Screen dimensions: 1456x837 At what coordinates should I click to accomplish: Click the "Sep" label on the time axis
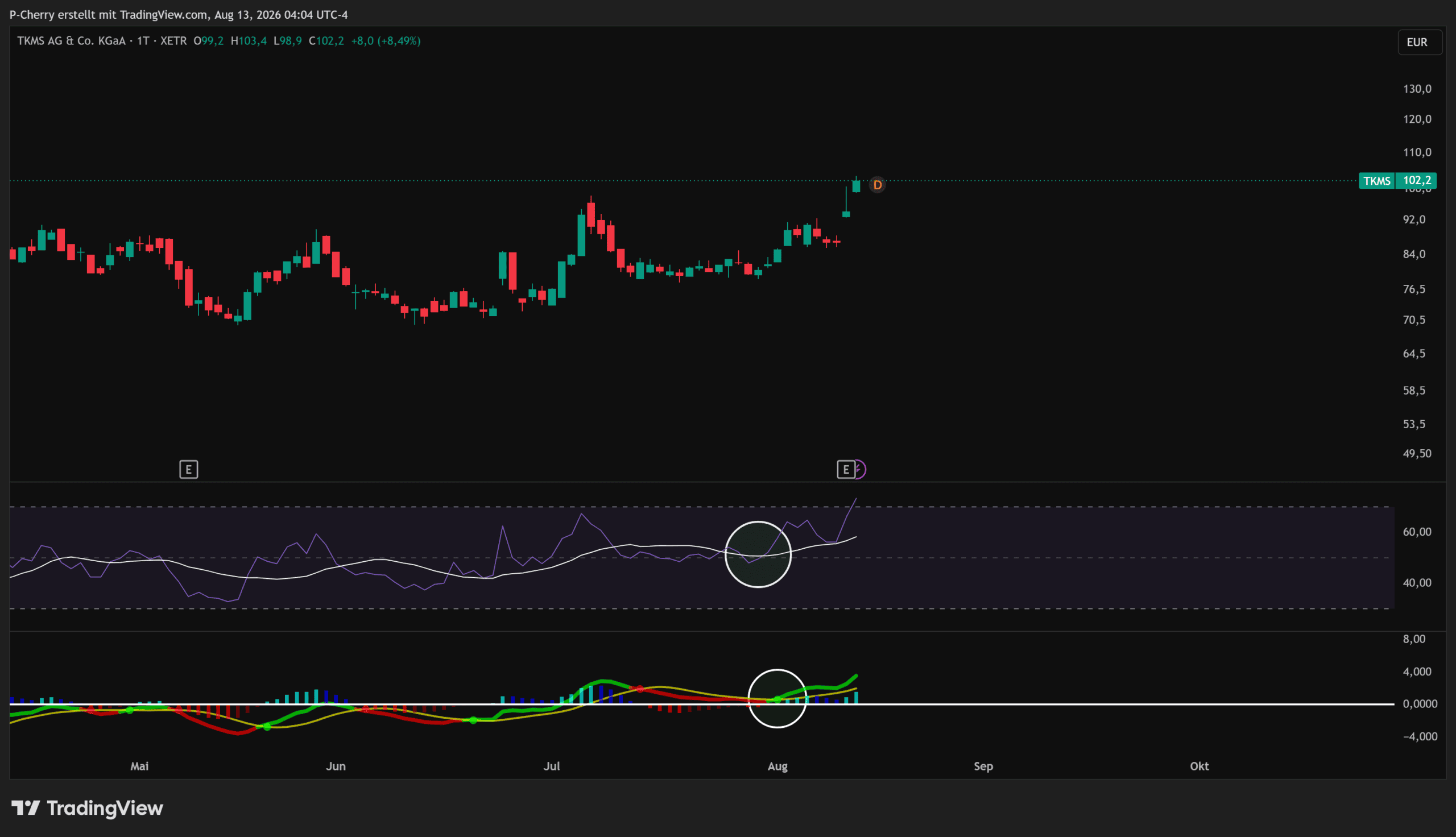click(983, 766)
